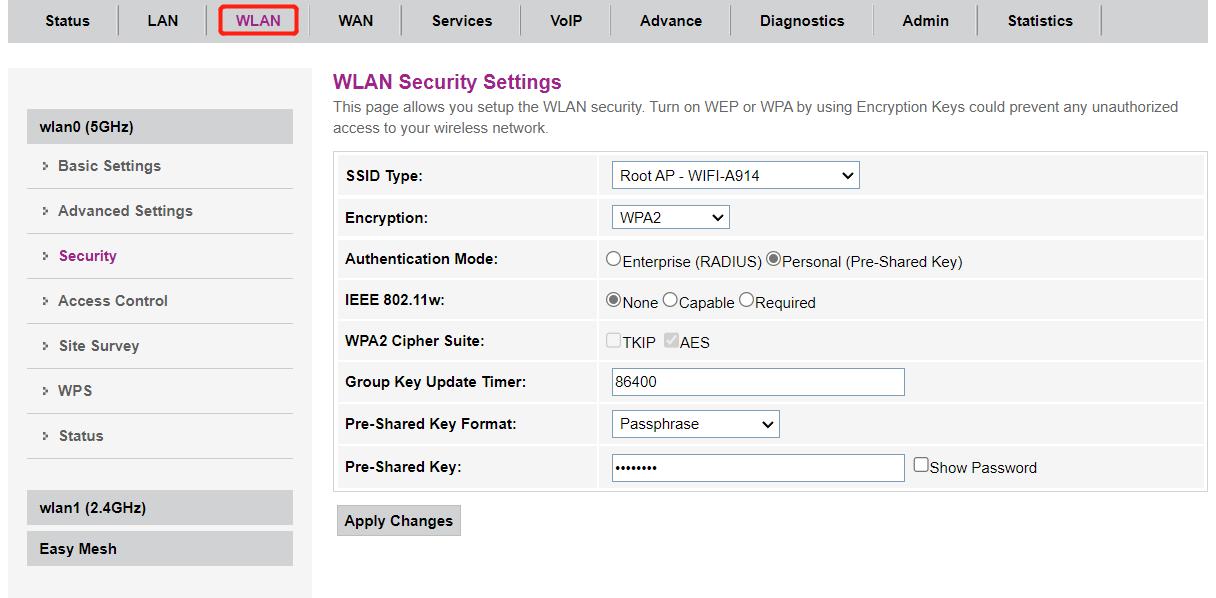The width and height of the screenshot is (1216, 598).
Task: Select Personal (Pre-Shared Key) radio button
Action: click(x=773, y=259)
